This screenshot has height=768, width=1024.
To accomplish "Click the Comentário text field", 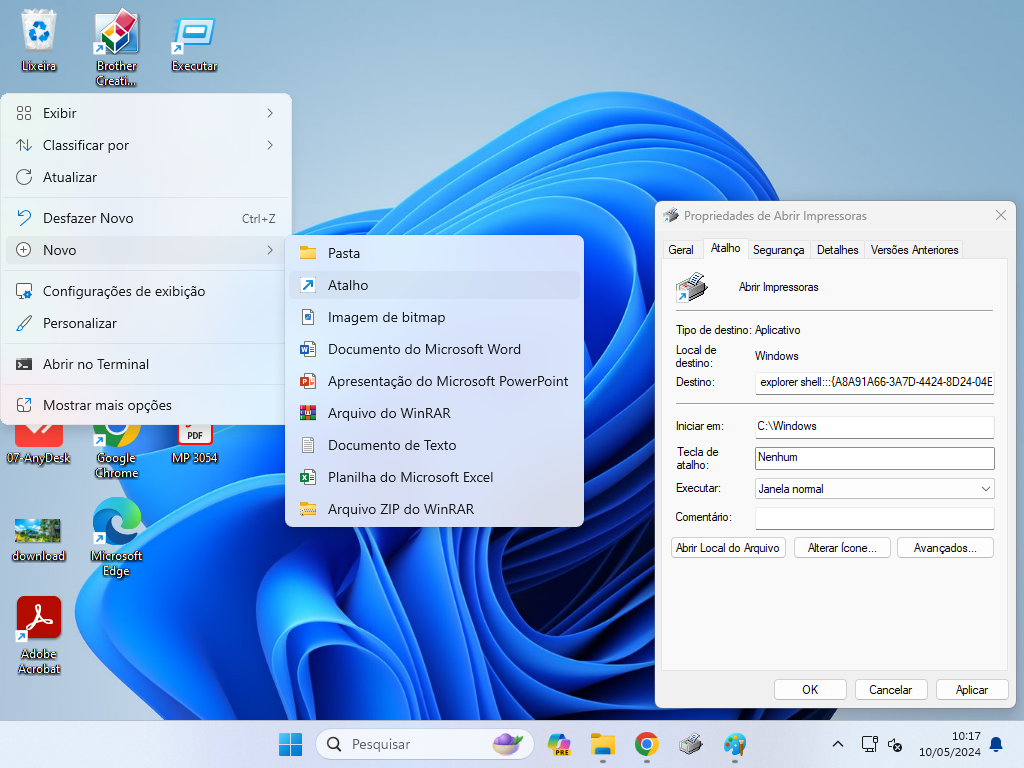I will click(874, 518).
